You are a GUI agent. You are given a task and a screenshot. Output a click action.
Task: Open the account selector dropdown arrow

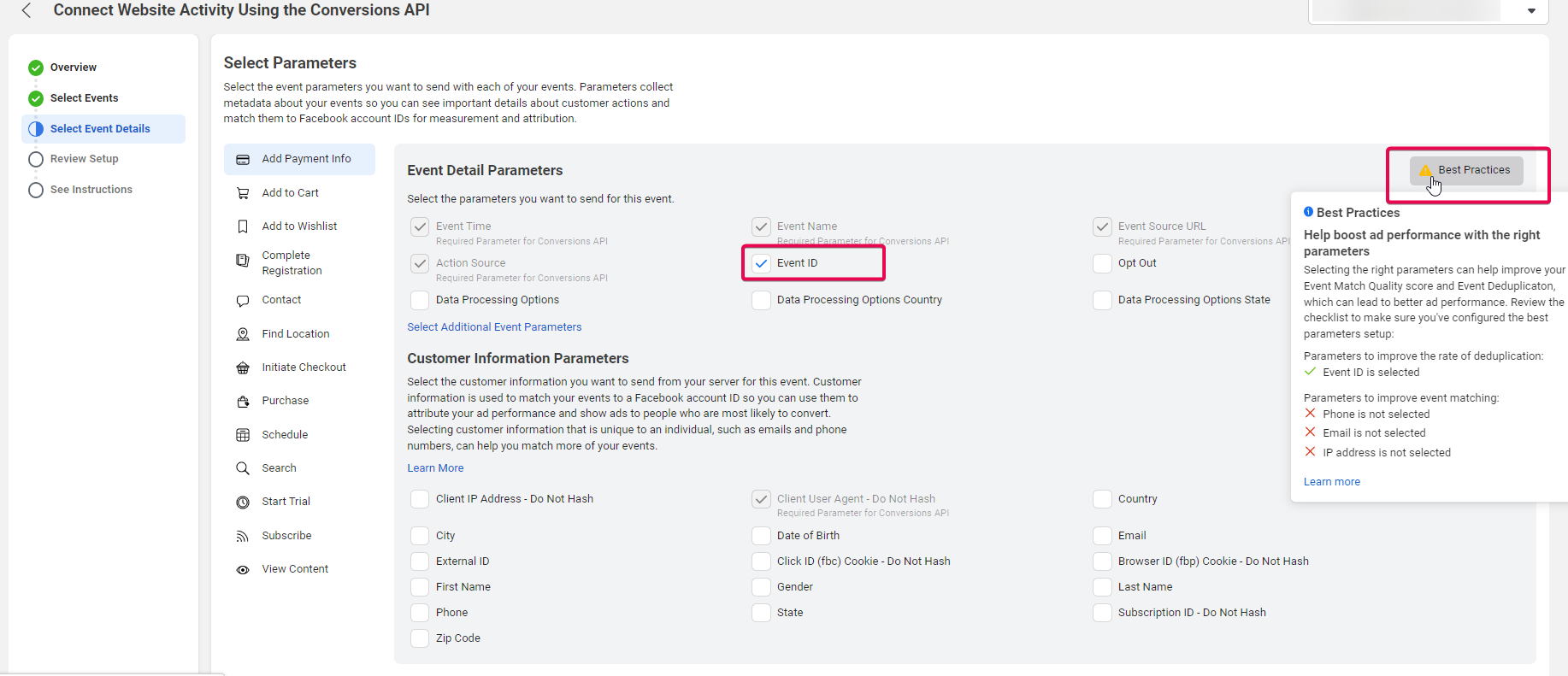point(1531,11)
